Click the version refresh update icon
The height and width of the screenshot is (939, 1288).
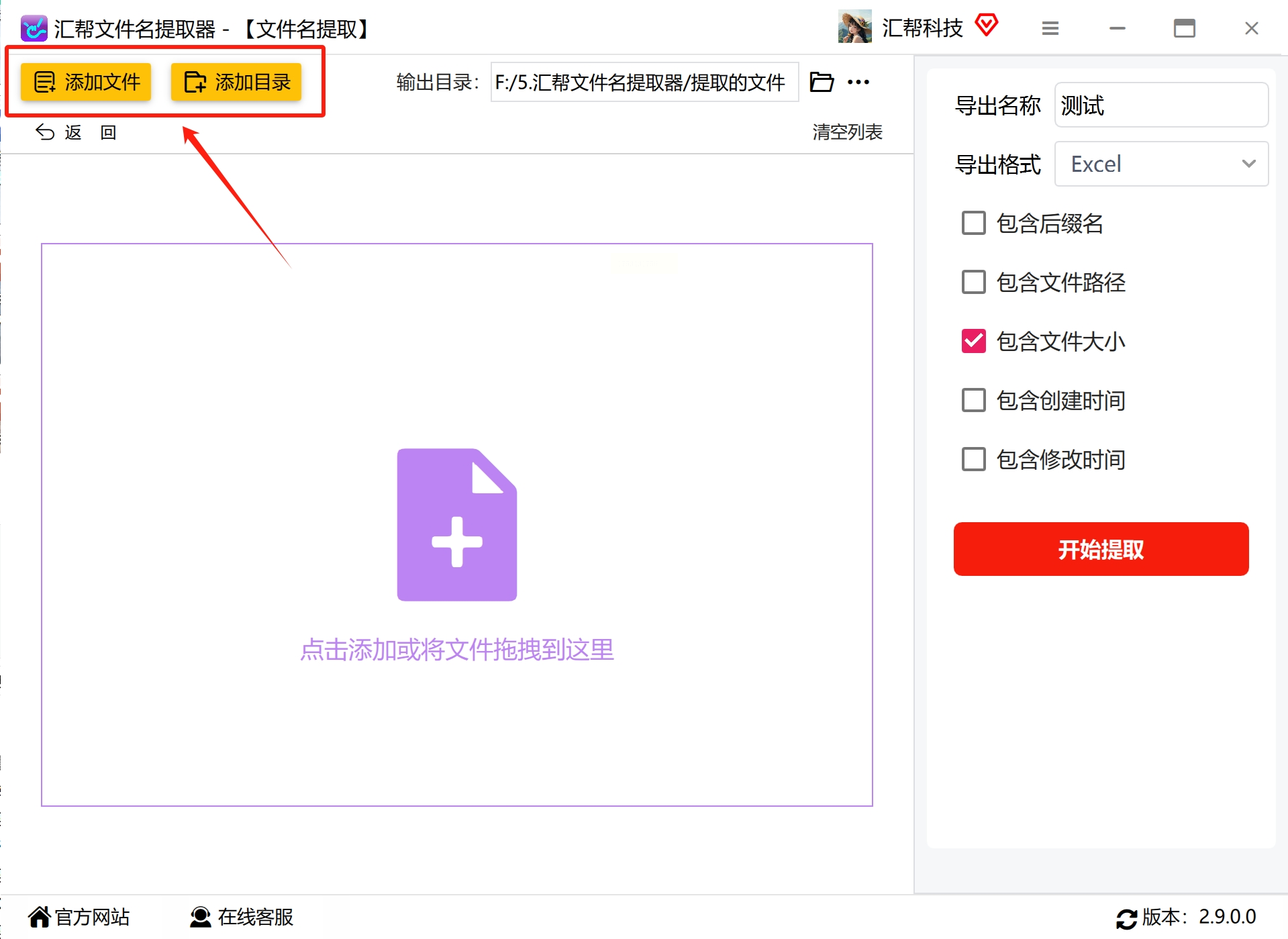[x=1127, y=918]
